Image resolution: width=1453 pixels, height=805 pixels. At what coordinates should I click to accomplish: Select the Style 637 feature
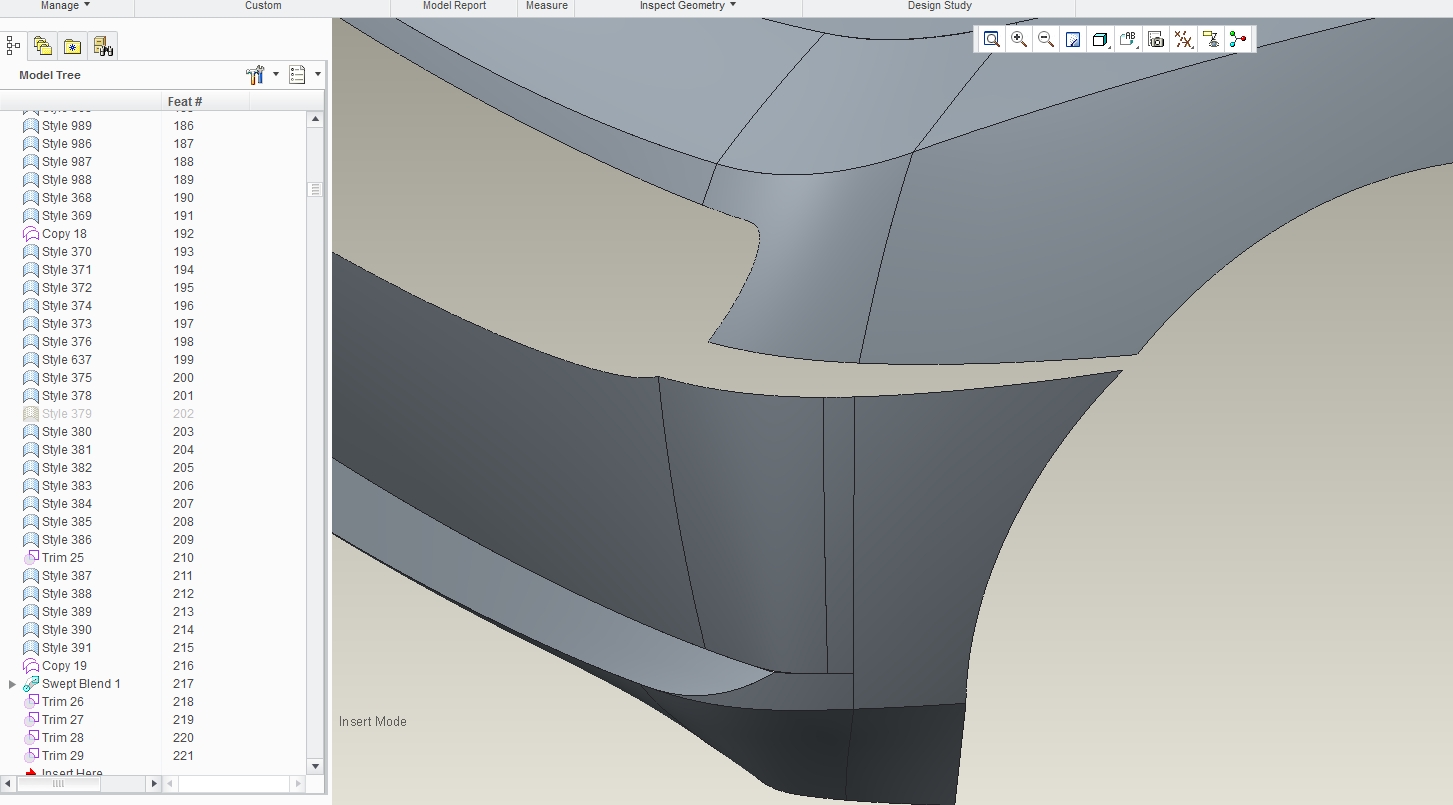[67, 360]
